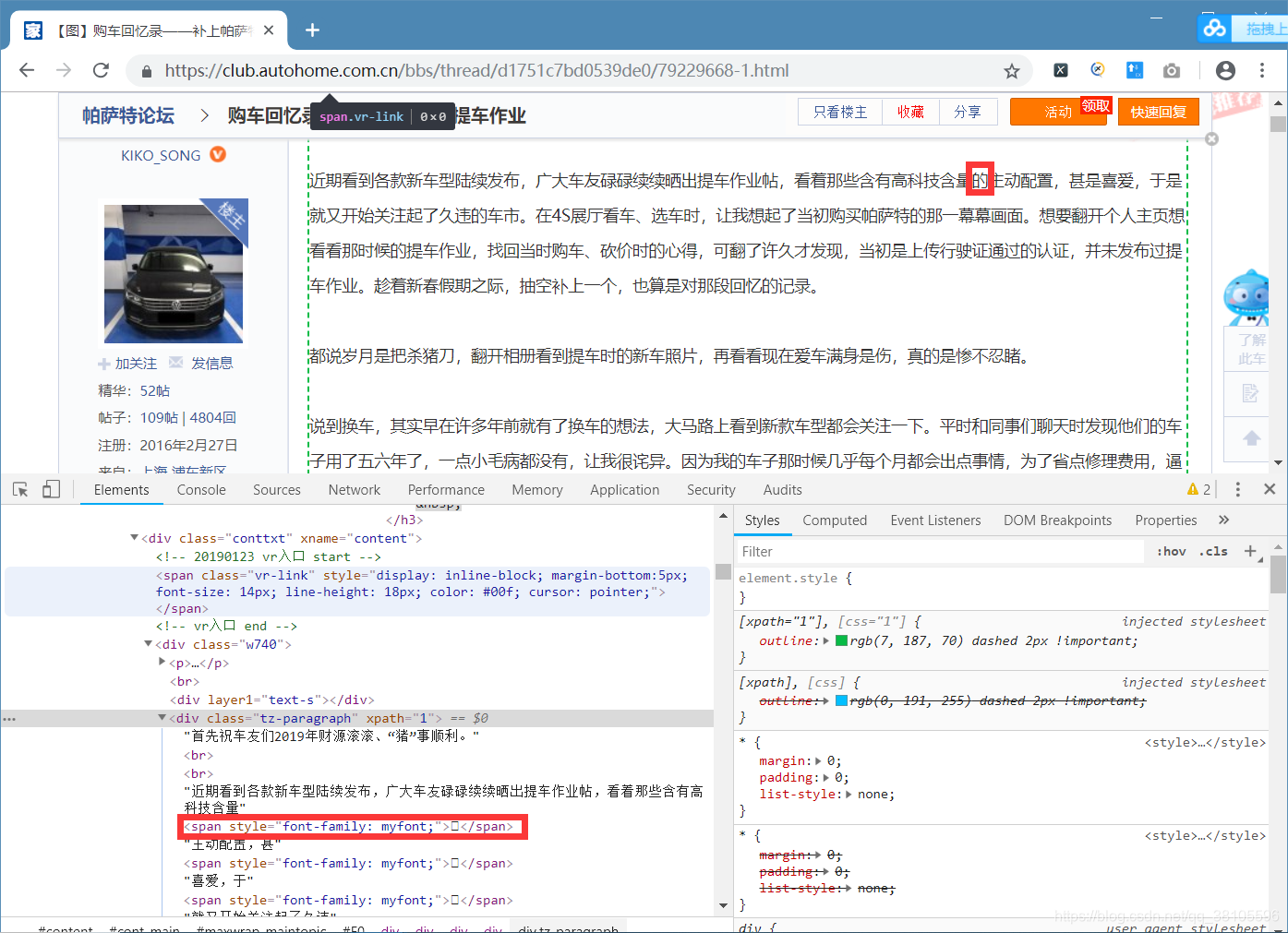
Task: Select the Elements tab
Action: coord(121,490)
